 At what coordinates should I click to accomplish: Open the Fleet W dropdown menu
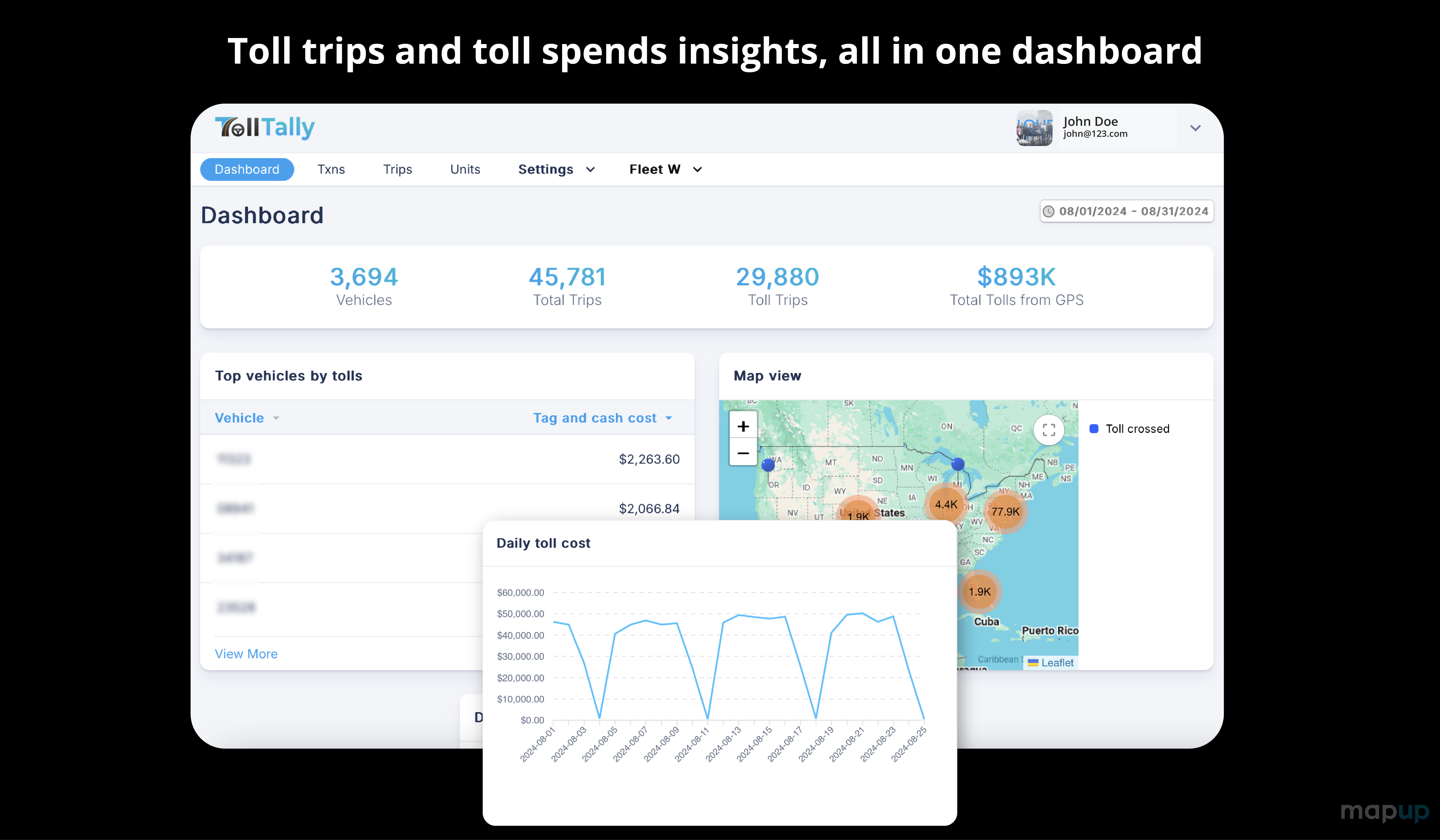(665, 169)
